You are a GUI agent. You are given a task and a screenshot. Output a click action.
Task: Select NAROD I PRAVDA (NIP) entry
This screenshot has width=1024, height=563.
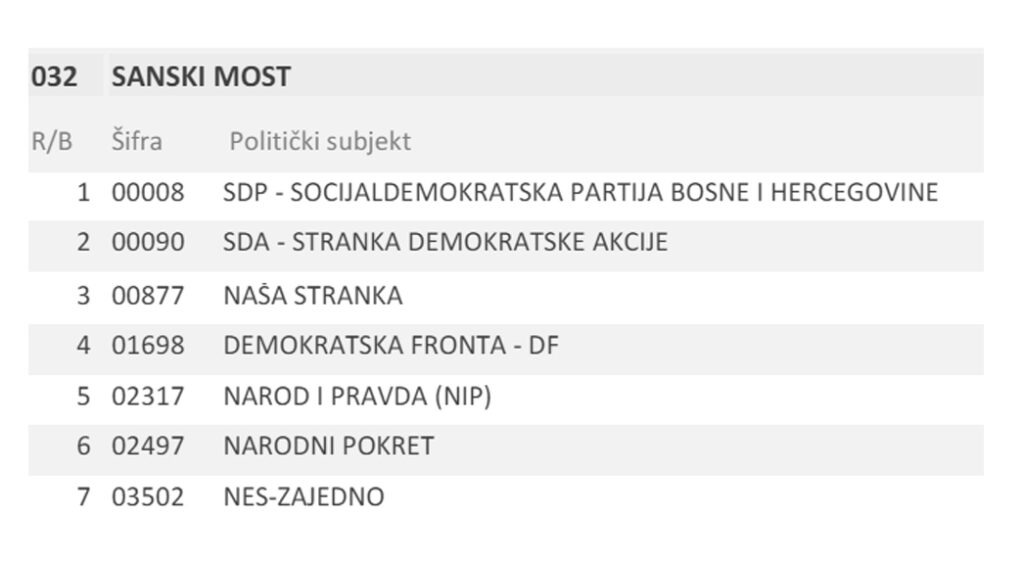[357, 397]
